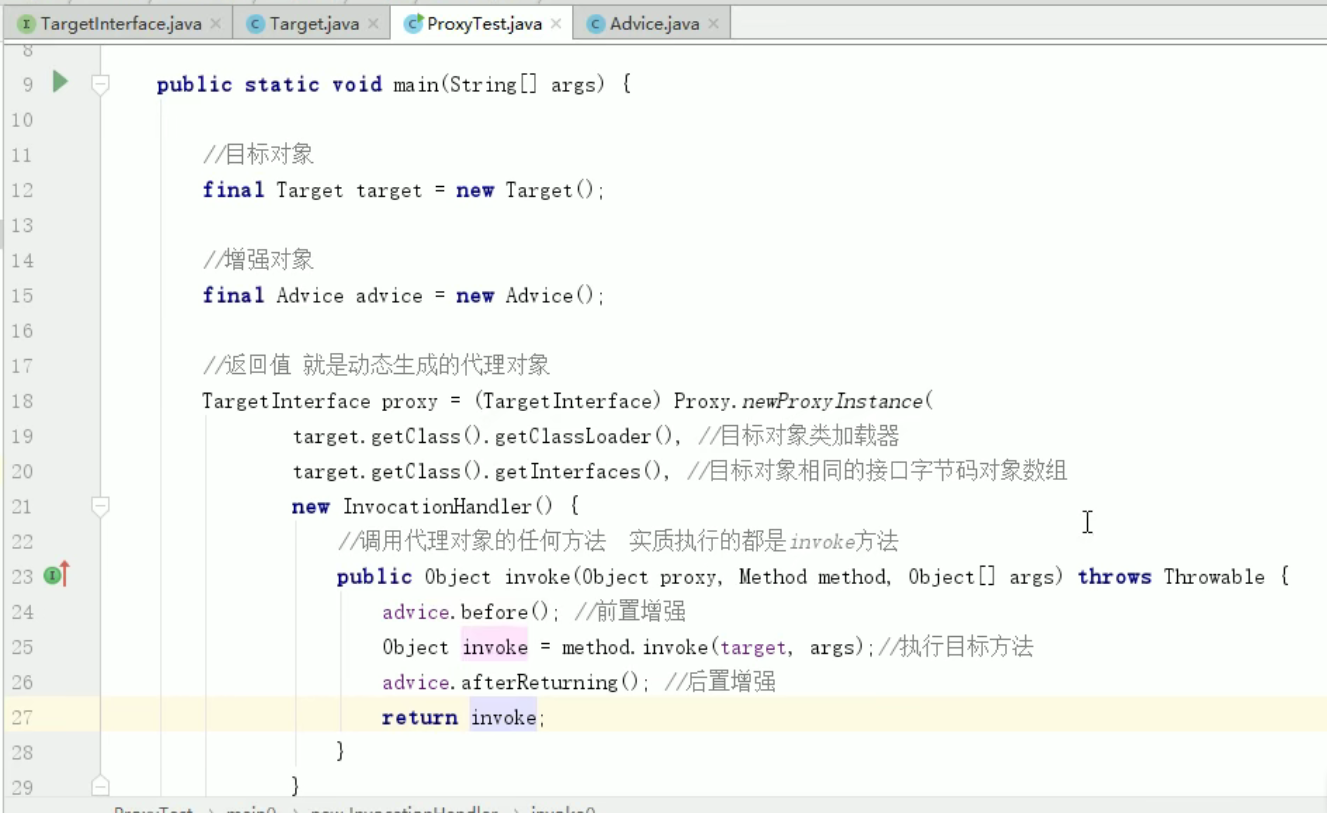1327x813 pixels.
Task: Click line number 18 in the gutter
Action: pyautogui.click(x=22, y=401)
